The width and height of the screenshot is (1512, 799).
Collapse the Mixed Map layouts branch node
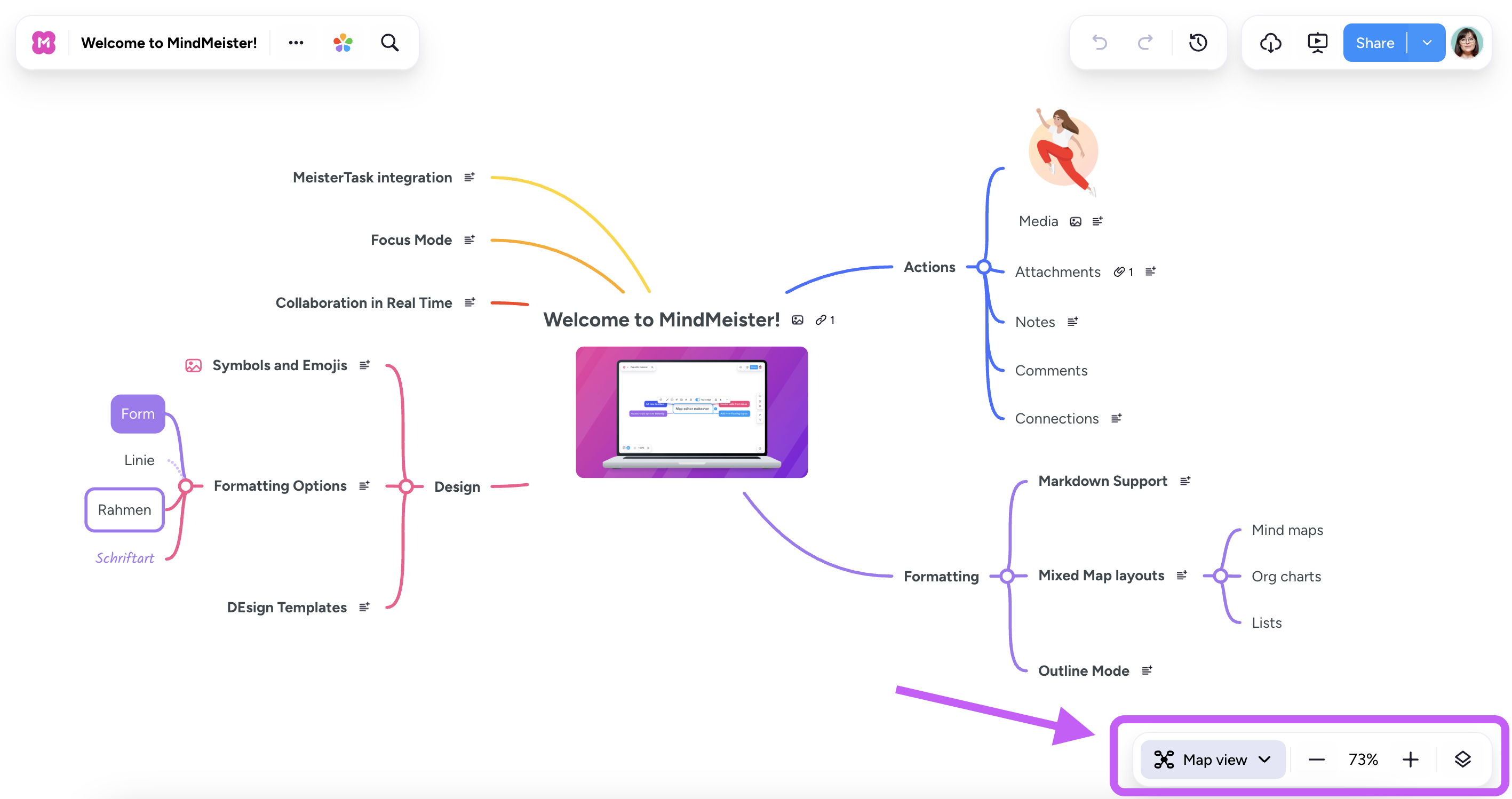1221,576
